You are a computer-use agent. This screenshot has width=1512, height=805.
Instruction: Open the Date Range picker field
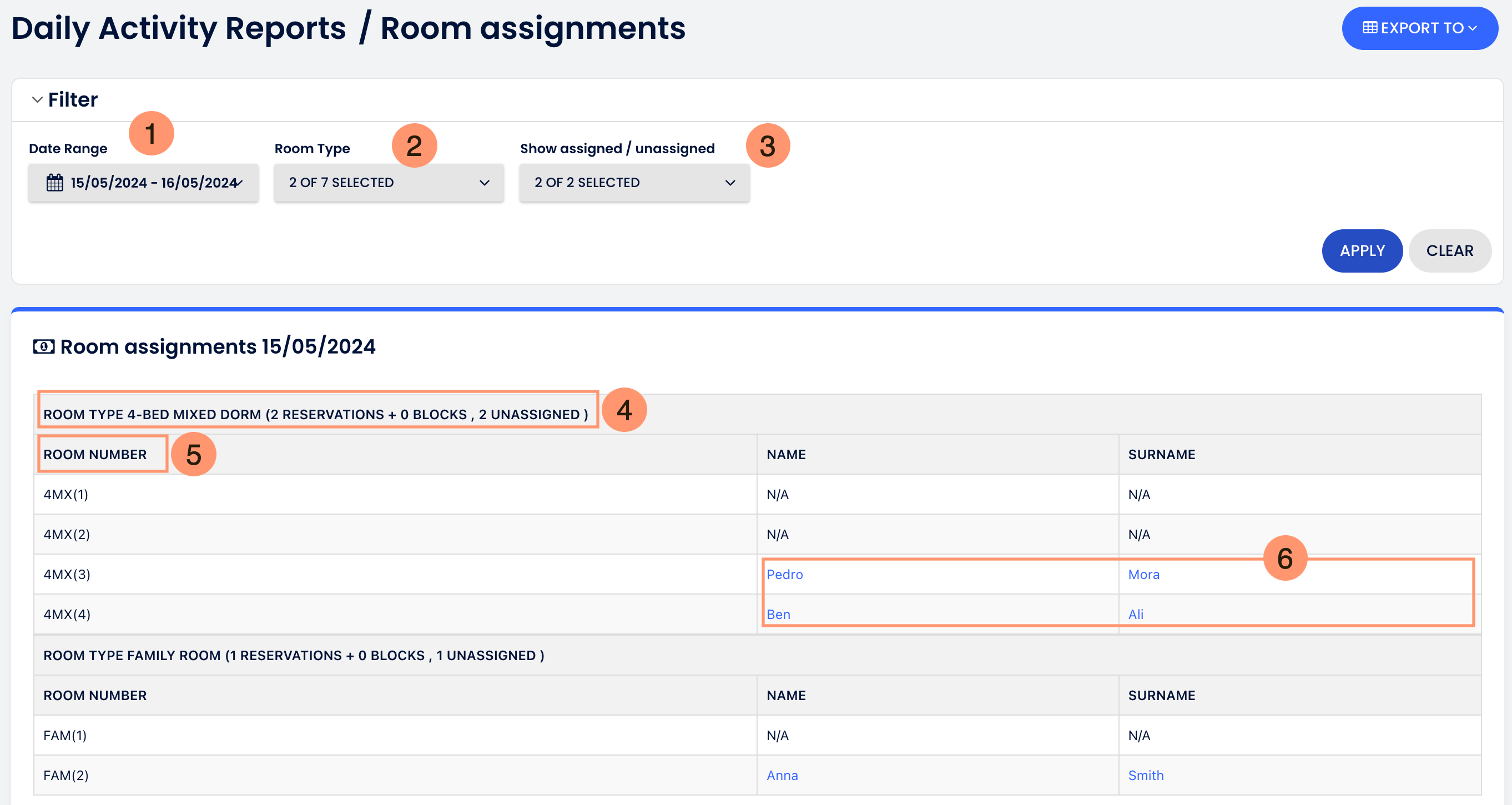tap(153, 183)
